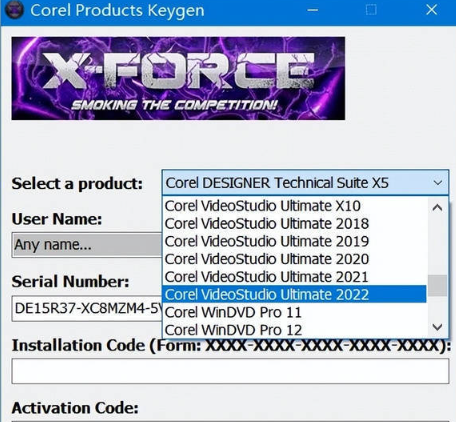Click the scroll-down arrow of product list
The height and width of the screenshot is (422, 456).
pos(437,327)
